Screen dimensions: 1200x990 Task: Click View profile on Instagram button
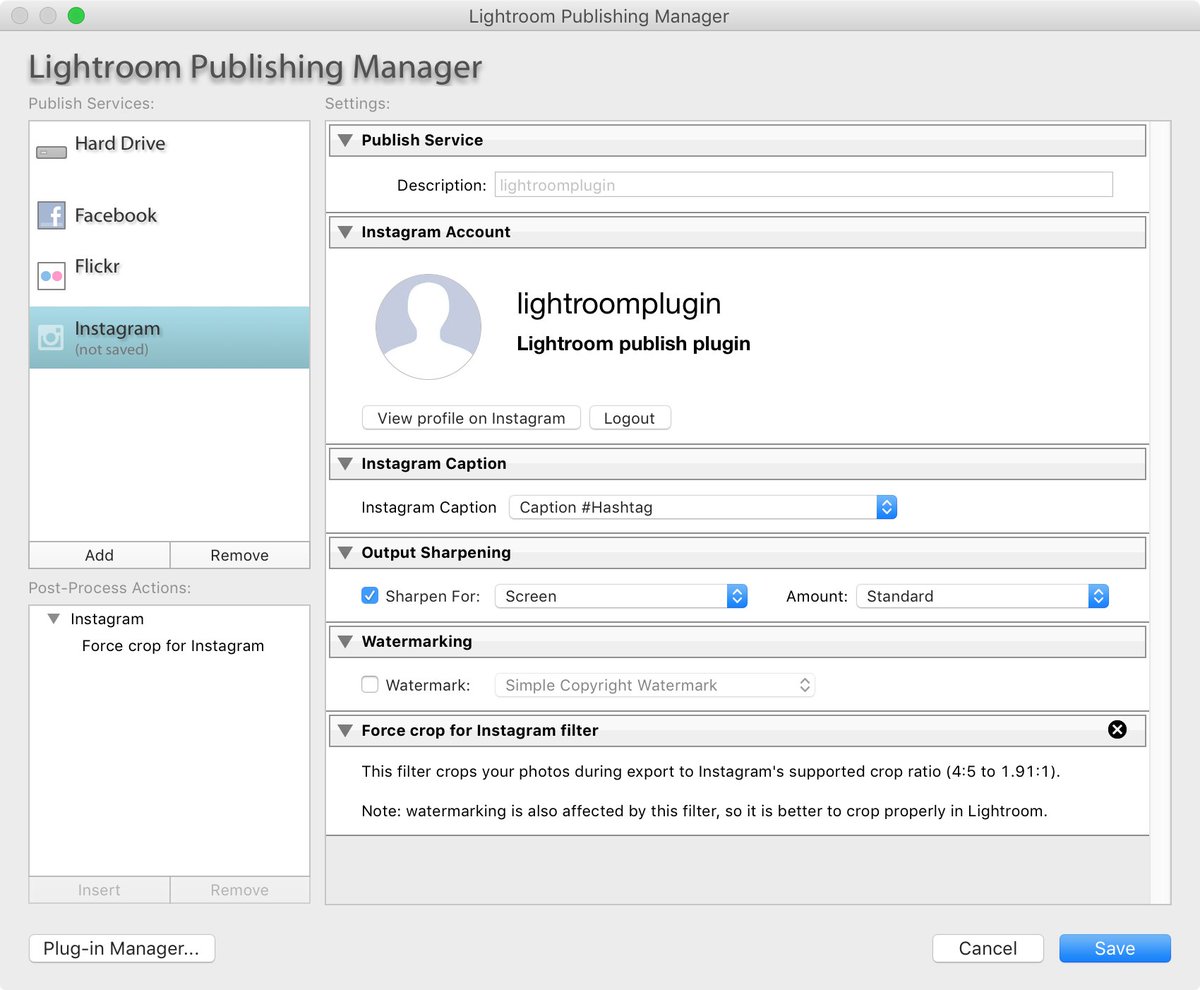tap(471, 418)
